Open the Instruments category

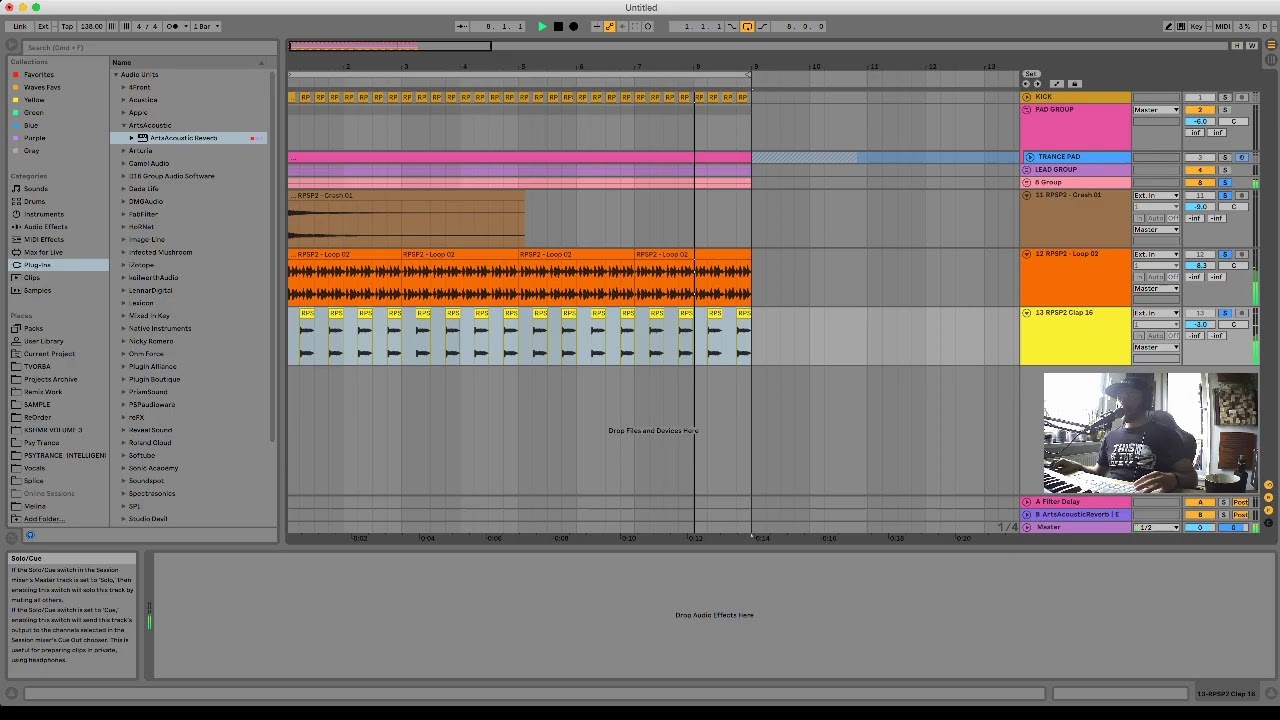pos(43,214)
